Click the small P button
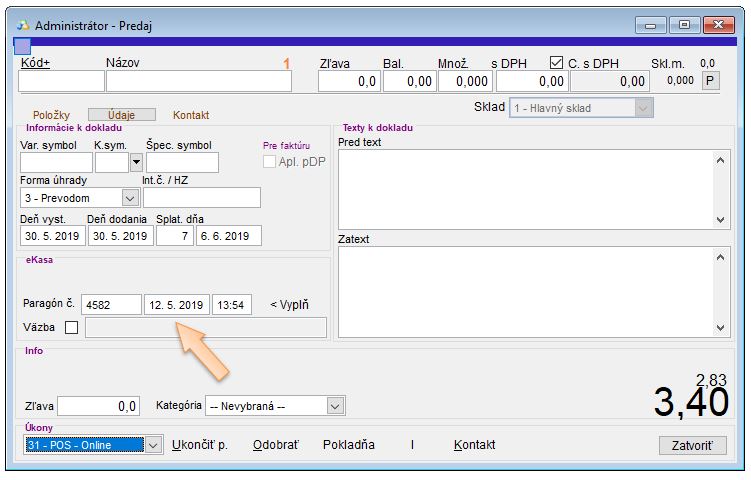751x480 pixels. [710, 81]
